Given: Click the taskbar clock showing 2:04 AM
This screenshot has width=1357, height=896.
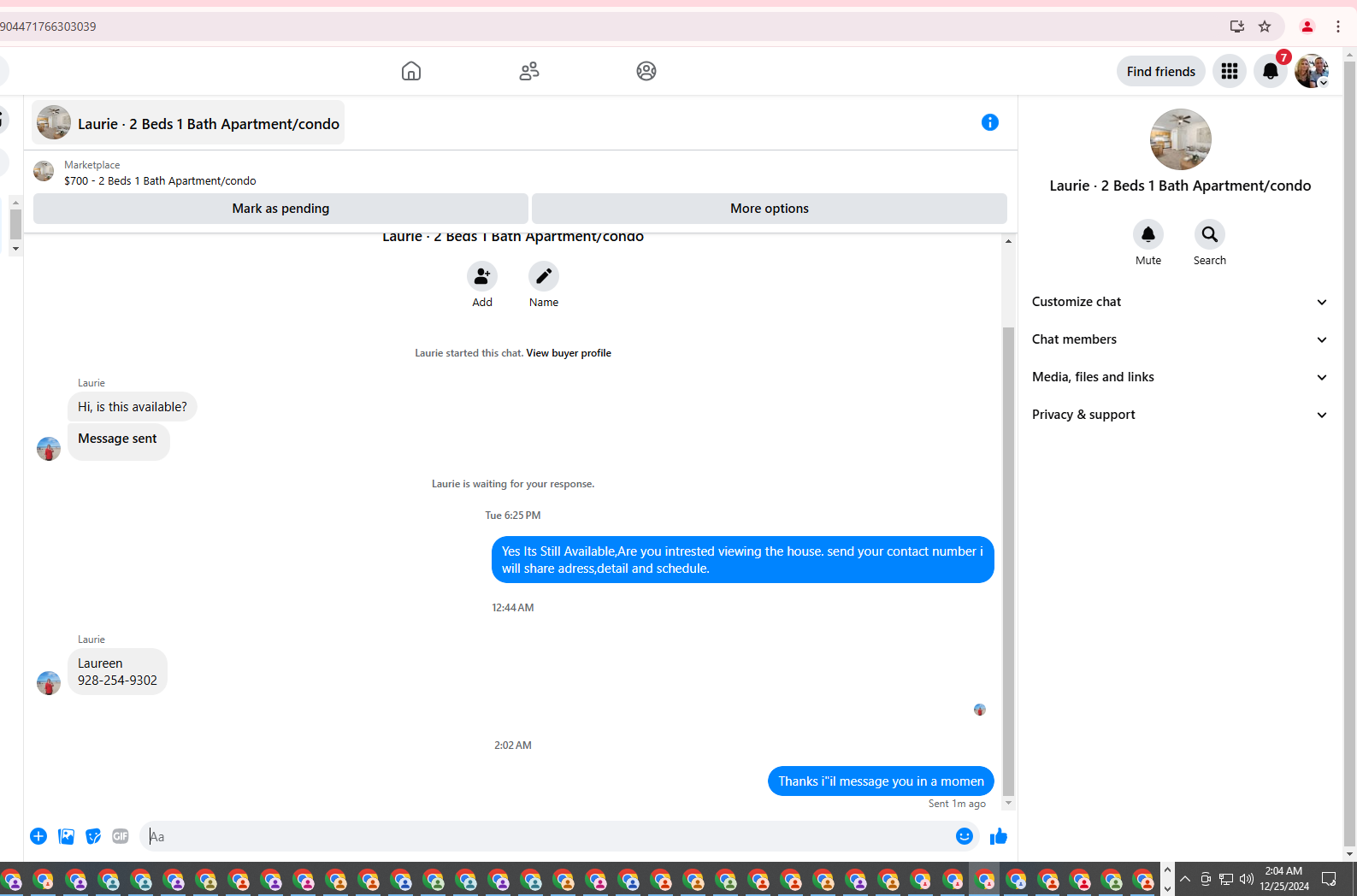Looking at the screenshot, I should (1284, 879).
